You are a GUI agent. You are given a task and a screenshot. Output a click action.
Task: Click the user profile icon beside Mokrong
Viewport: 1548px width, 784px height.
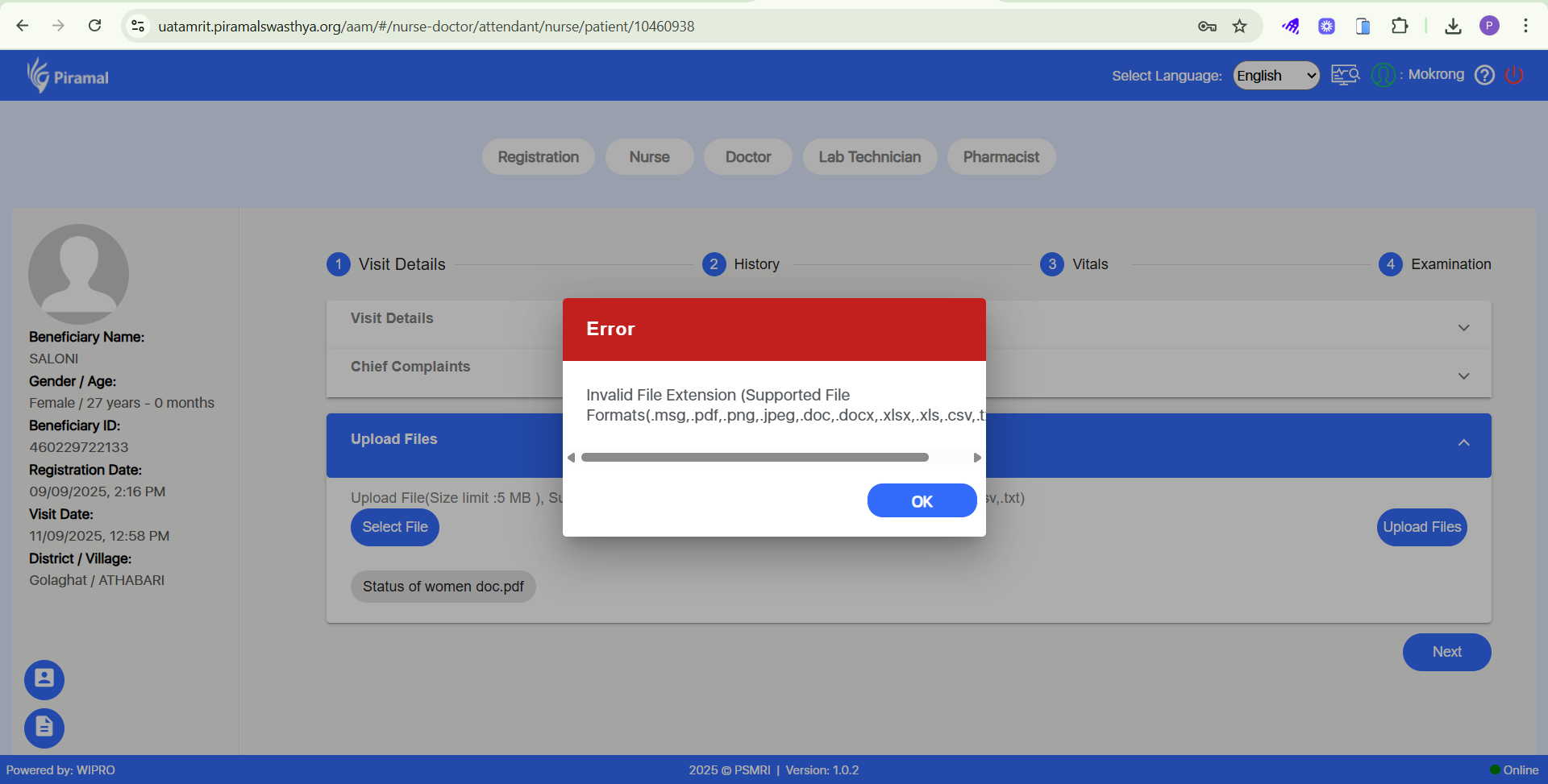[x=1384, y=75]
